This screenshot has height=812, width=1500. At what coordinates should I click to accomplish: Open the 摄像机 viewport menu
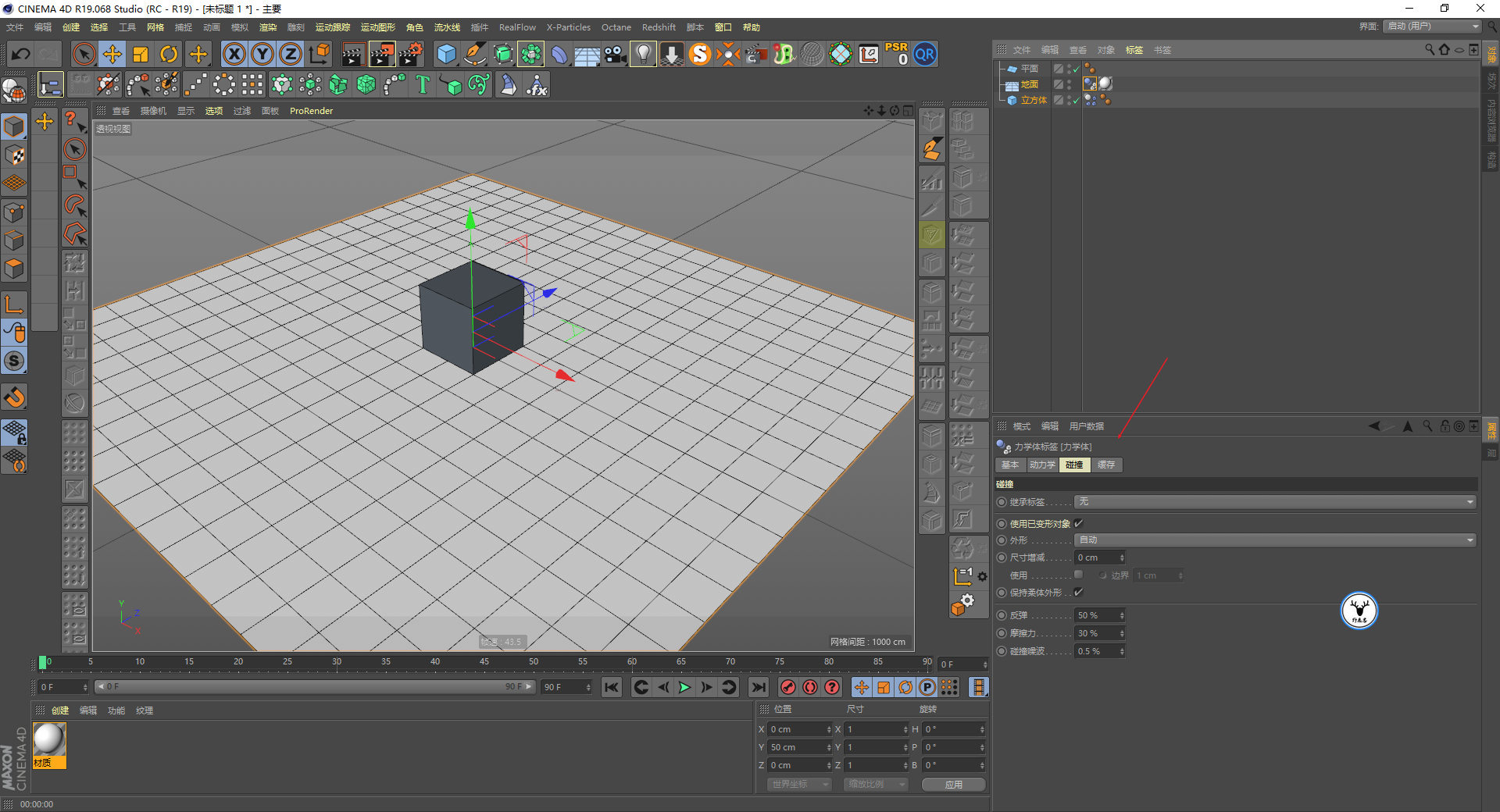point(153,111)
